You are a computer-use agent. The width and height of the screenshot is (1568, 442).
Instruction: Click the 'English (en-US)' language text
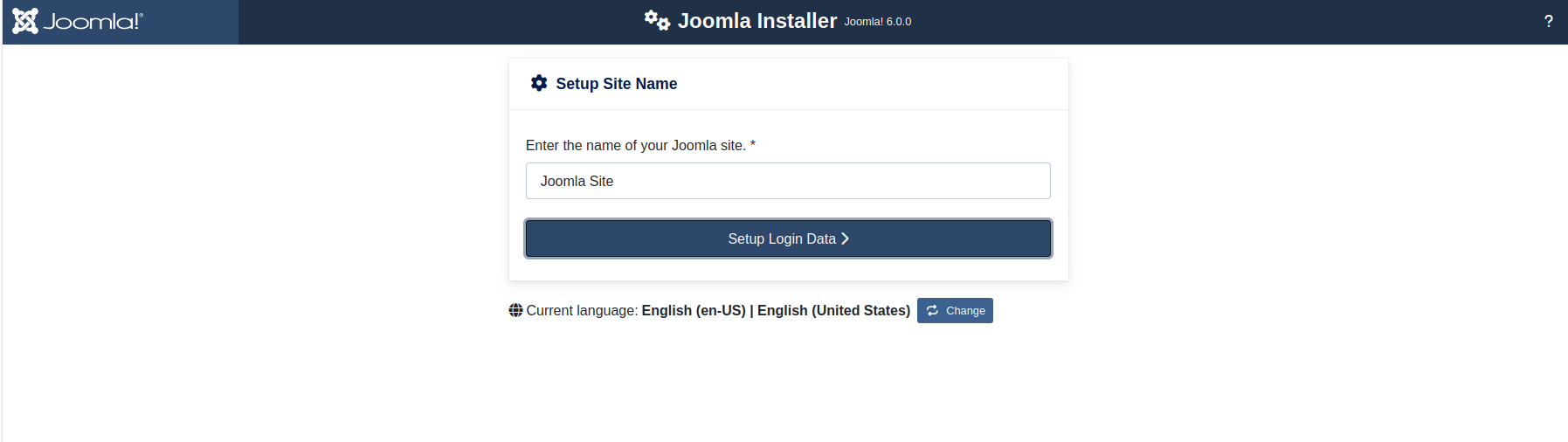coord(694,310)
